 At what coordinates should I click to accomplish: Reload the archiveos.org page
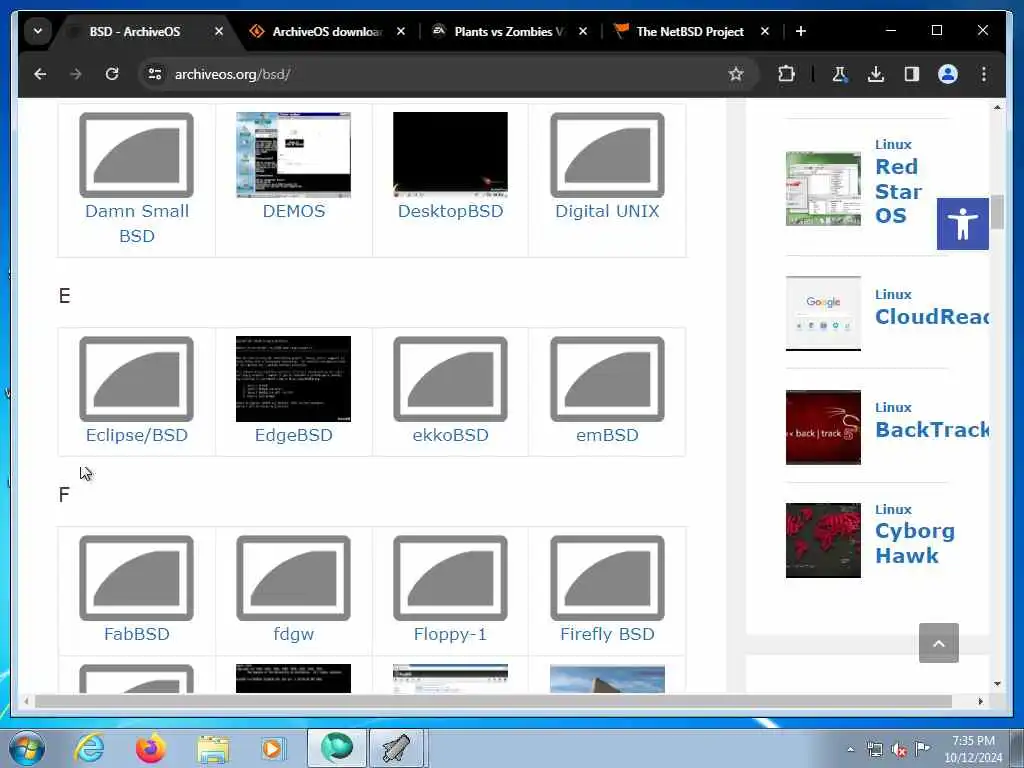tap(112, 74)
